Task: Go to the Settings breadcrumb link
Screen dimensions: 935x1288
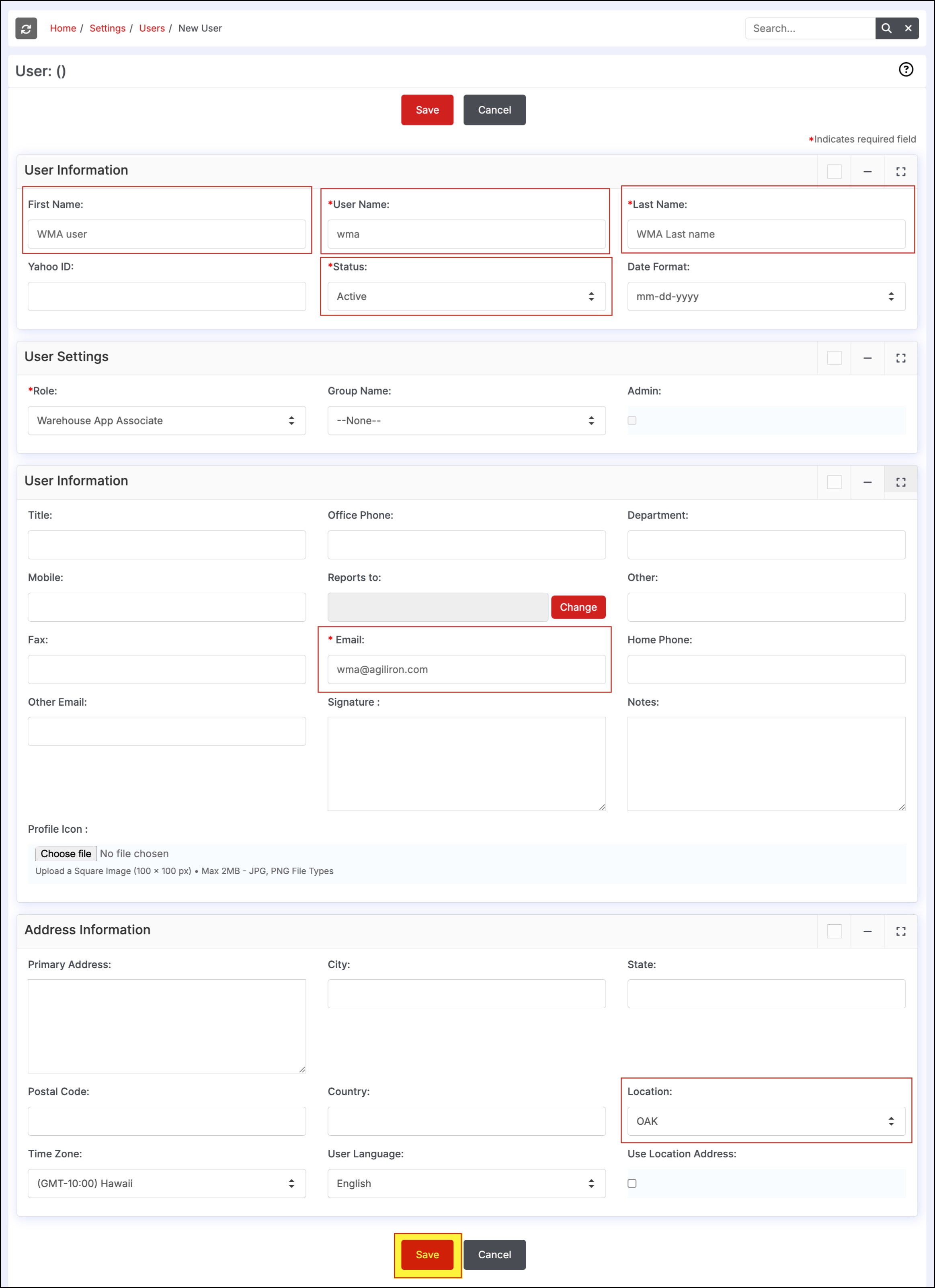Action: click(107, 29)
